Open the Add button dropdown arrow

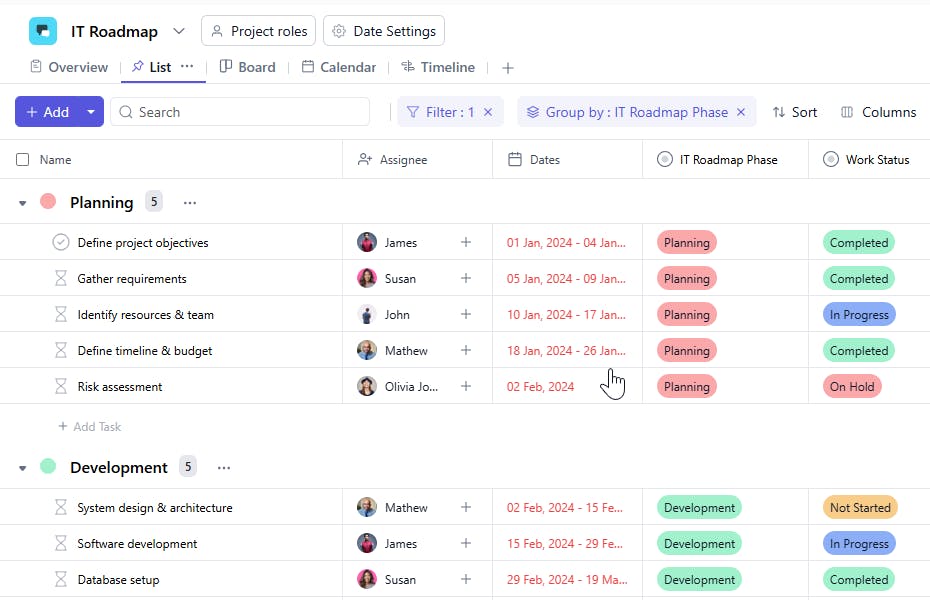click(x=91, y=112)
